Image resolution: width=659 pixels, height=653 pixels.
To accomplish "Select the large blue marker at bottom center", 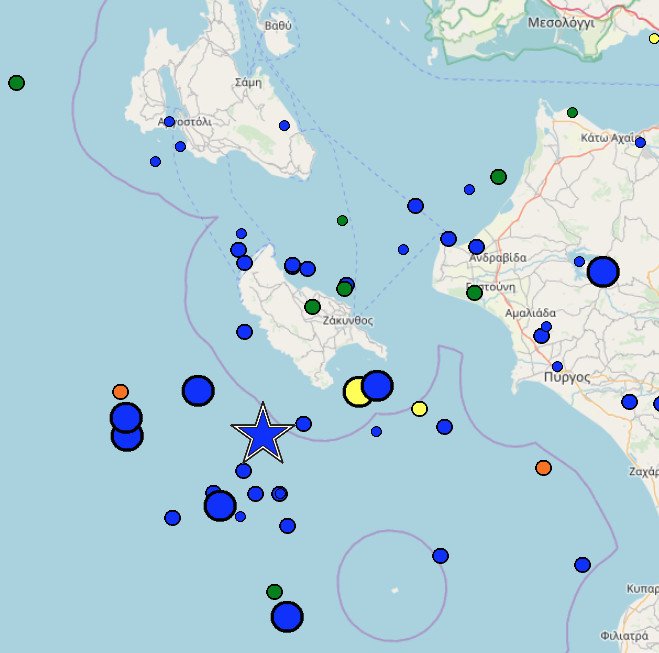I will (287, 616).
